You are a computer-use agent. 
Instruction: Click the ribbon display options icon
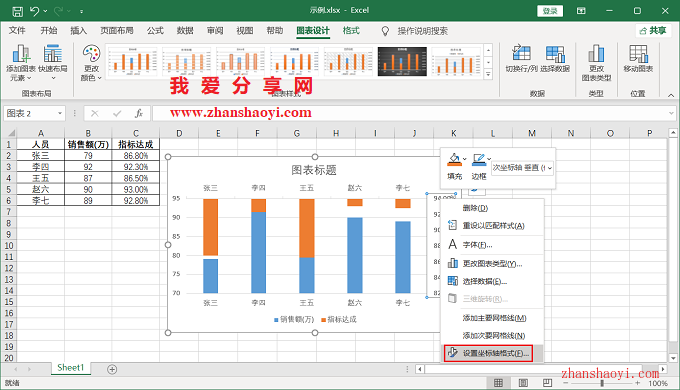coord(581,11)
